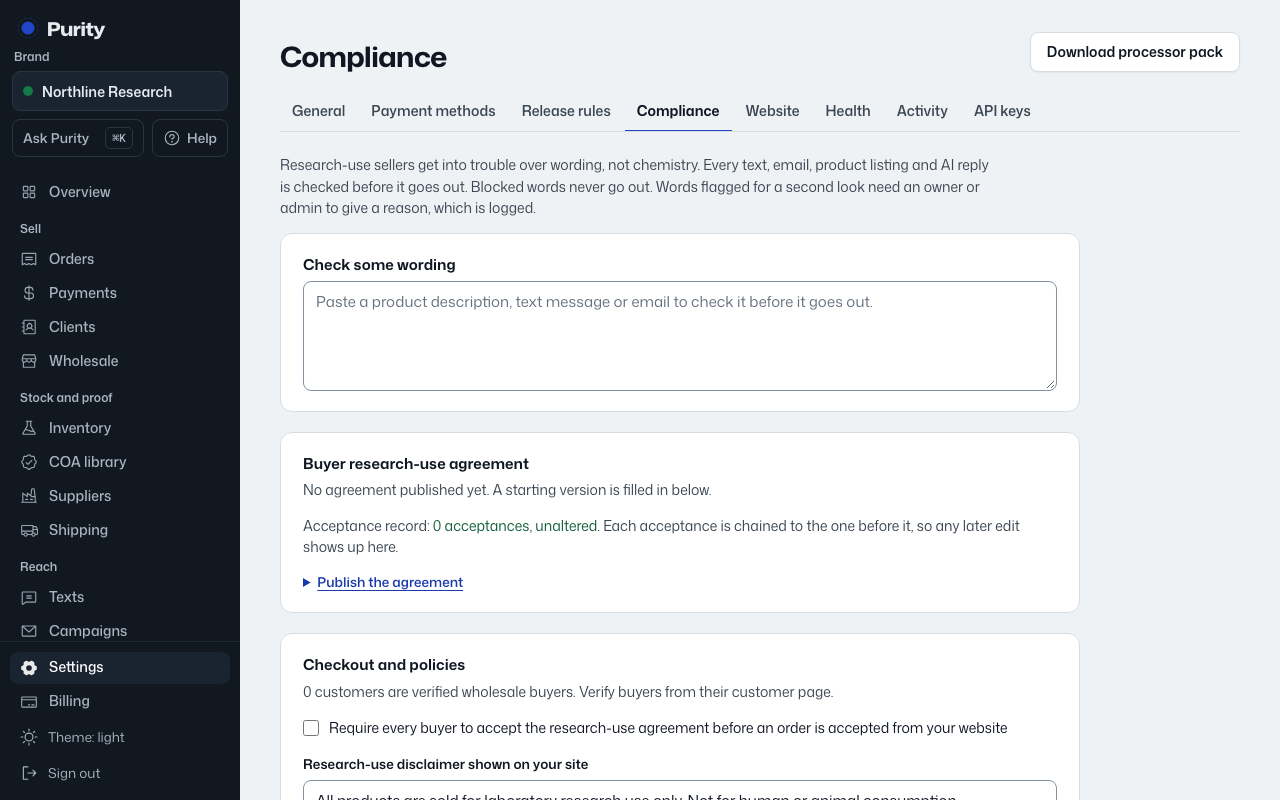Click the Purity logo icon
Screen dimensions: 1280x800
[x=28, y=29]
